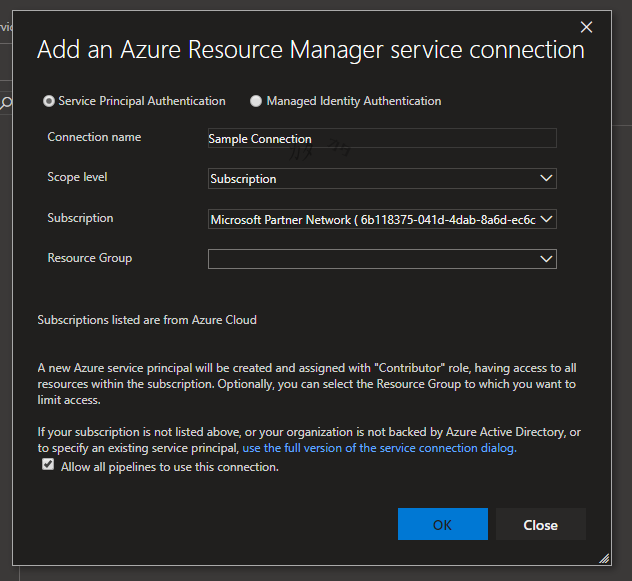632x581 pixels.
Task: Open the full version service connection dialog link
Action: tap(379, 448)
